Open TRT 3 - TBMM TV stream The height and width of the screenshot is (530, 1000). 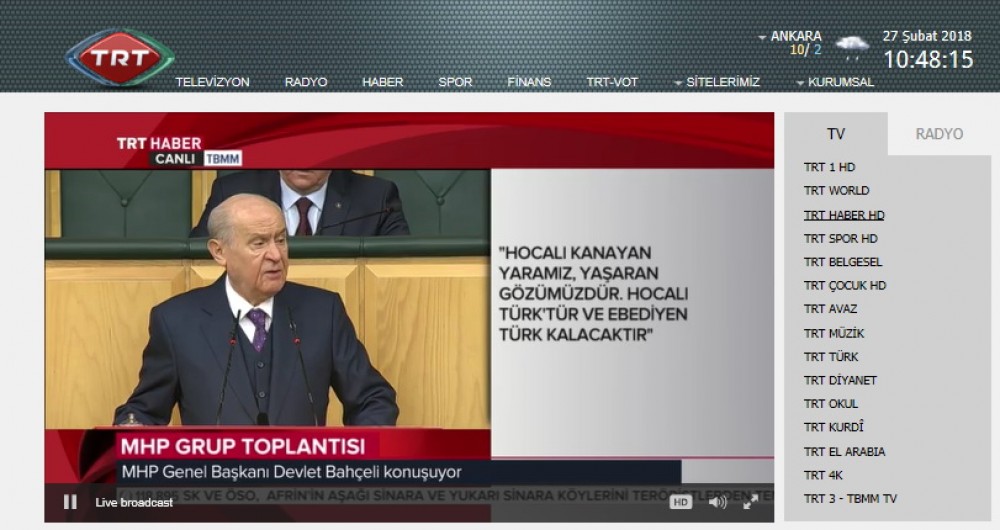click(x=850, y=499)
